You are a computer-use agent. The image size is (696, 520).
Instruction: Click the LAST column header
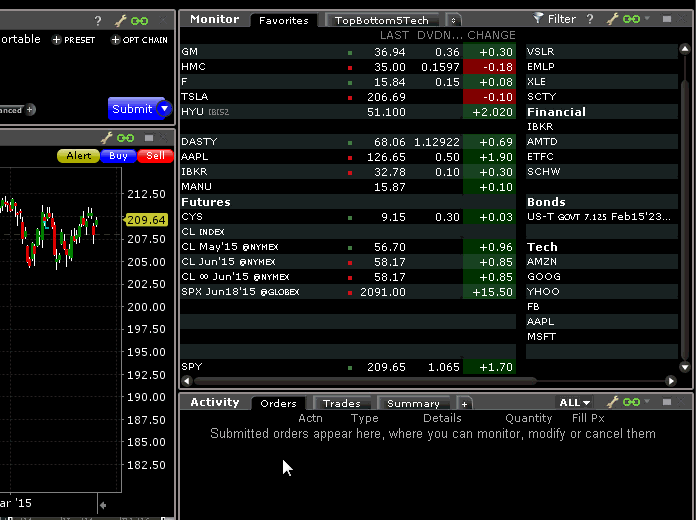tap(394, 35)
